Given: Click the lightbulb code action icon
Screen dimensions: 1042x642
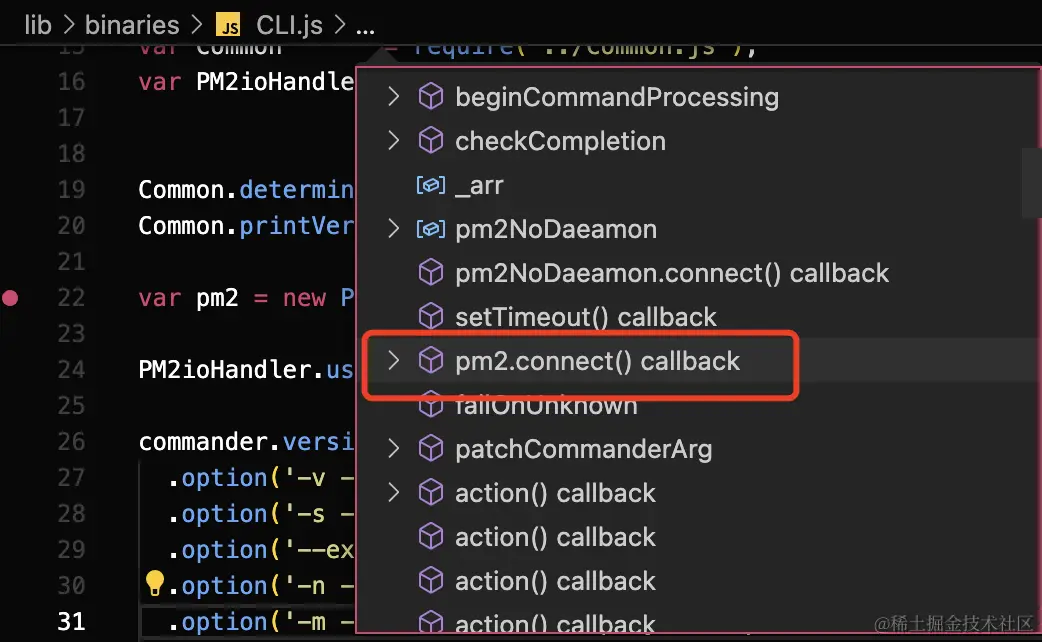Looking at the screenshot, I should [154, 584].
